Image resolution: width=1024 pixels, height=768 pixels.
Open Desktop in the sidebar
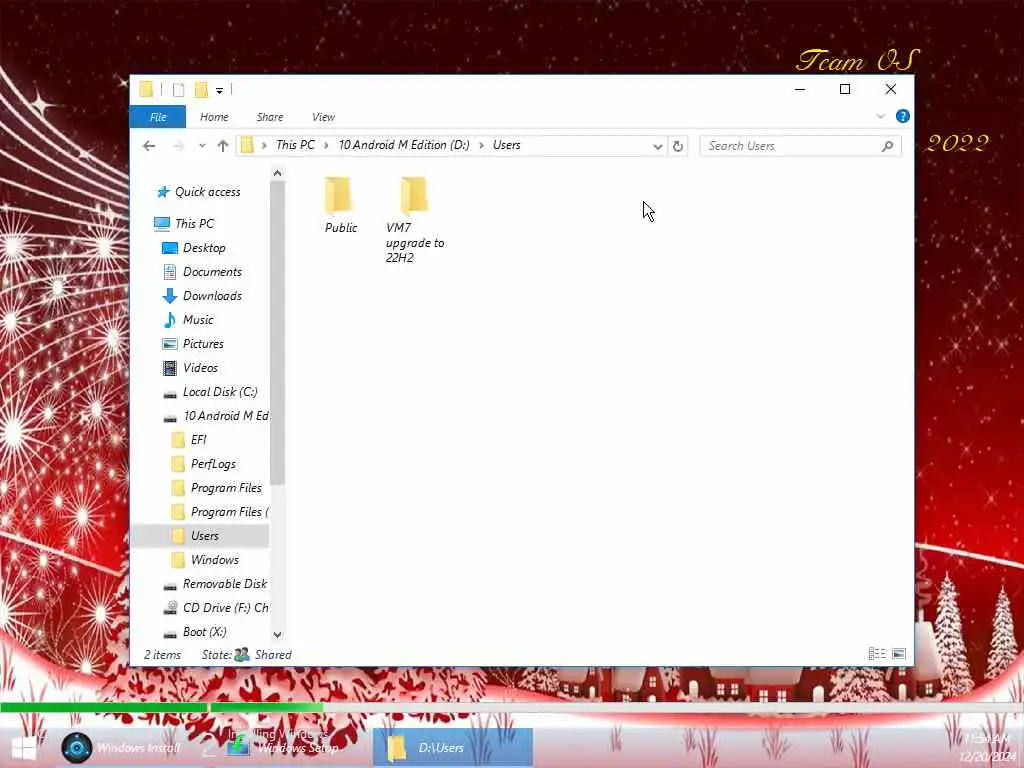point(193,248)
